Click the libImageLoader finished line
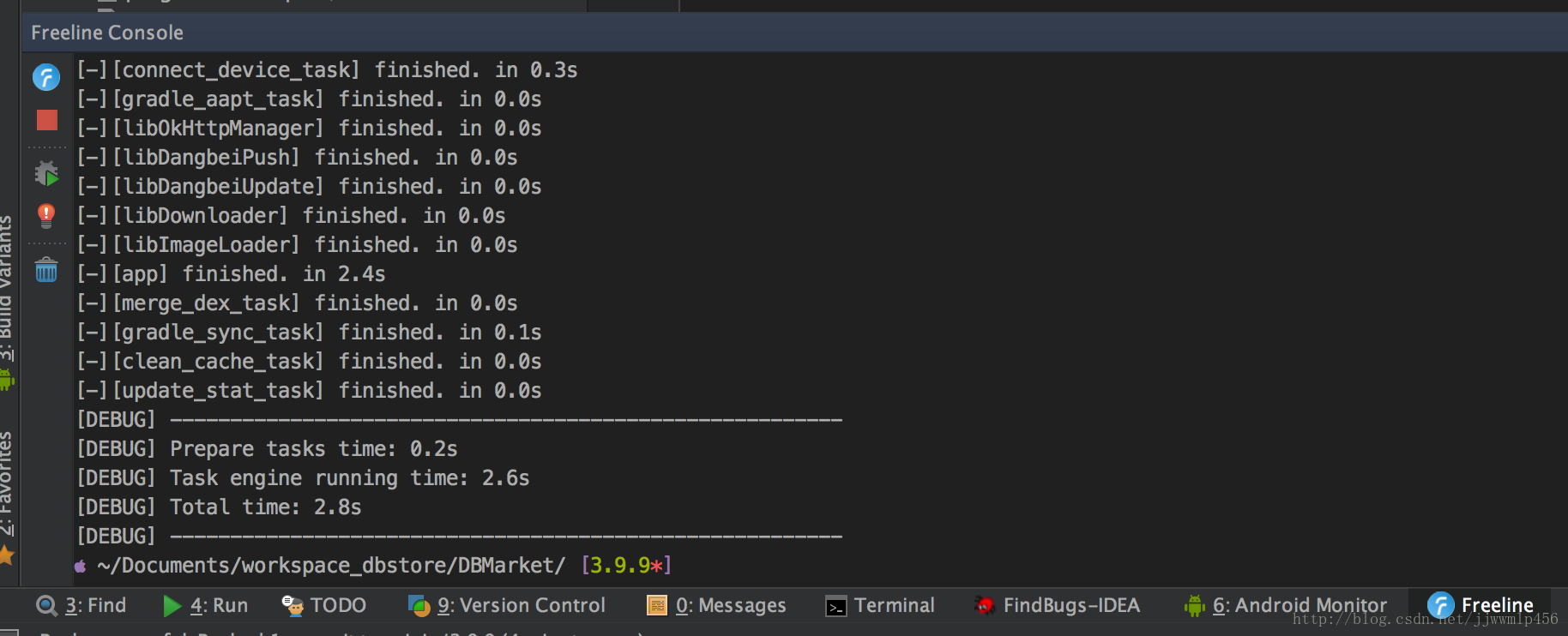Image resolution: width=1568 pixels, height=636 pixels. (297, 245)
